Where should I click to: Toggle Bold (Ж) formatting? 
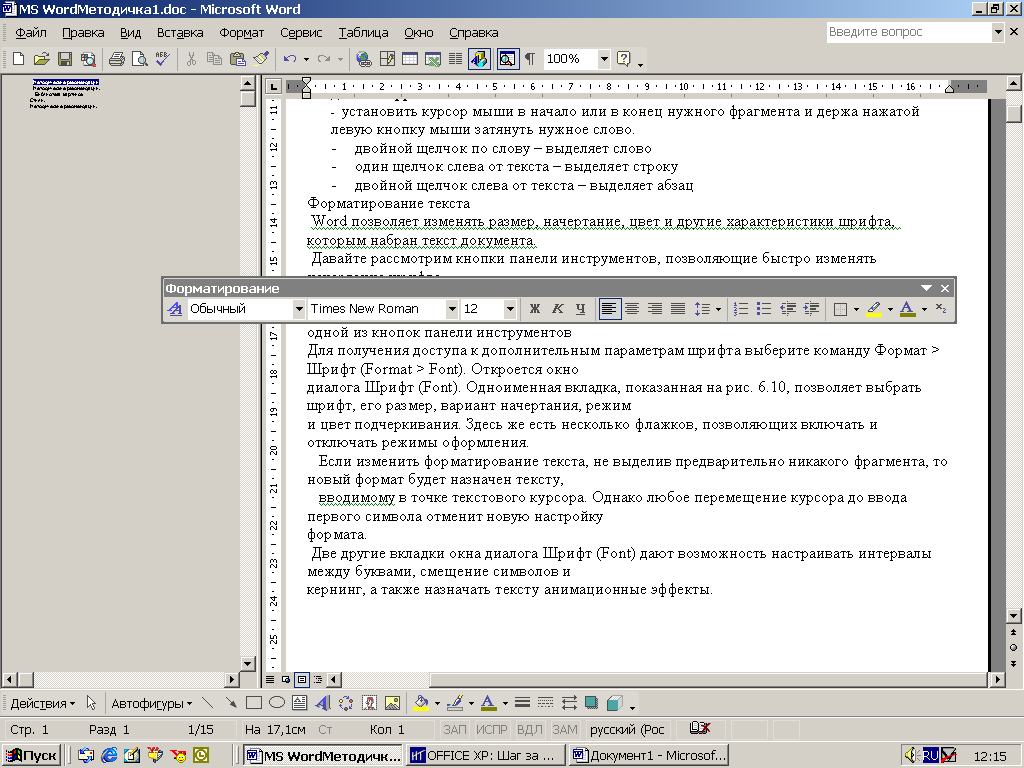click(535, 309)
